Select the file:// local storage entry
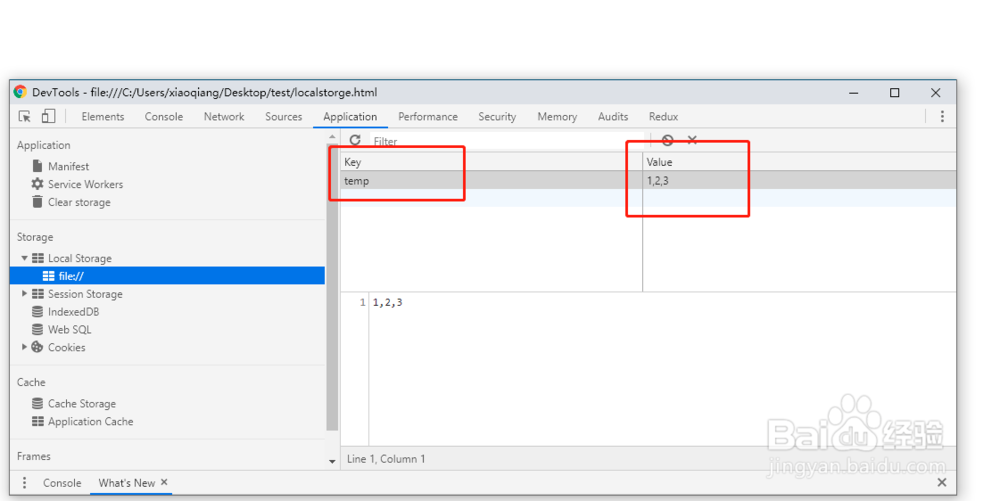1000x501 pixels. pos(167,276)
